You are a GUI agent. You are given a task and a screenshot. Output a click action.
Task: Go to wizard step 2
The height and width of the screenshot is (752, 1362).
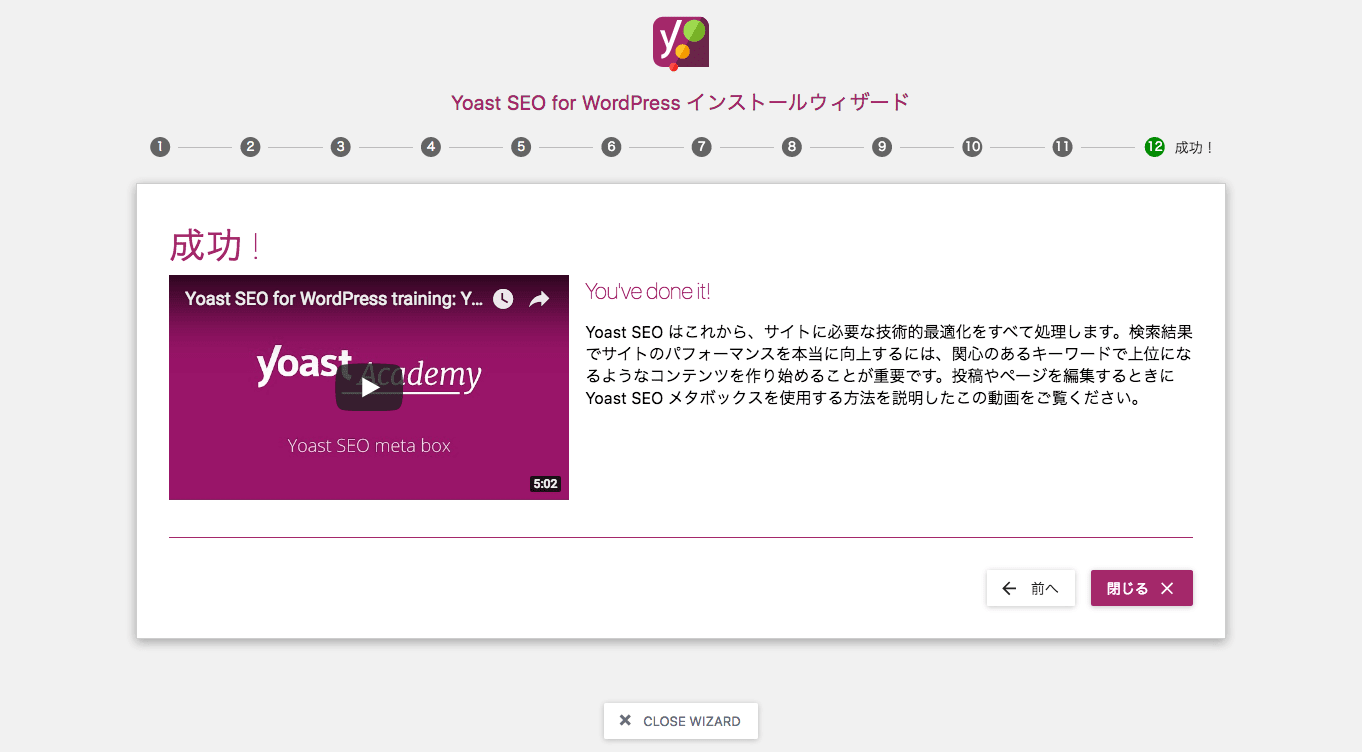pos(250,147)
